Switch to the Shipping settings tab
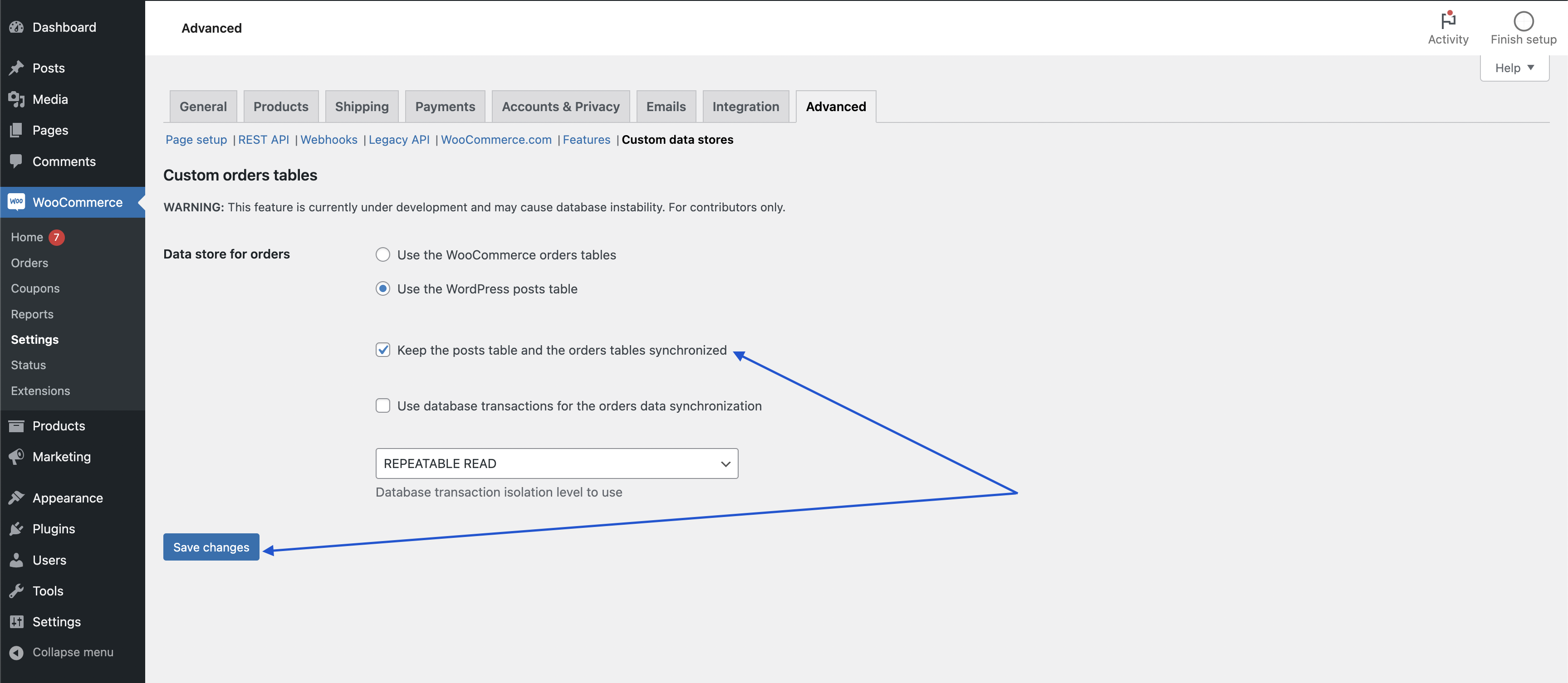Screen dimensions: 1568x683 [x=362, y=107]
